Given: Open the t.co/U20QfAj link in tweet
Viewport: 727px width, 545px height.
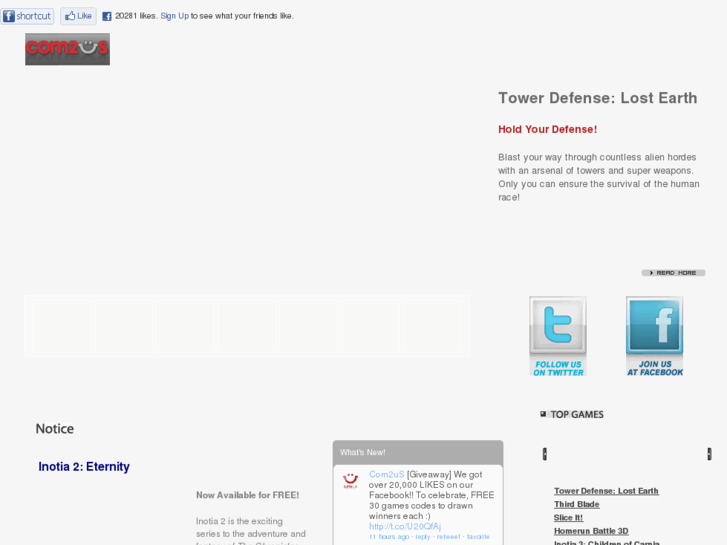Looking at the screenshot, I should (x=405, y=526).
